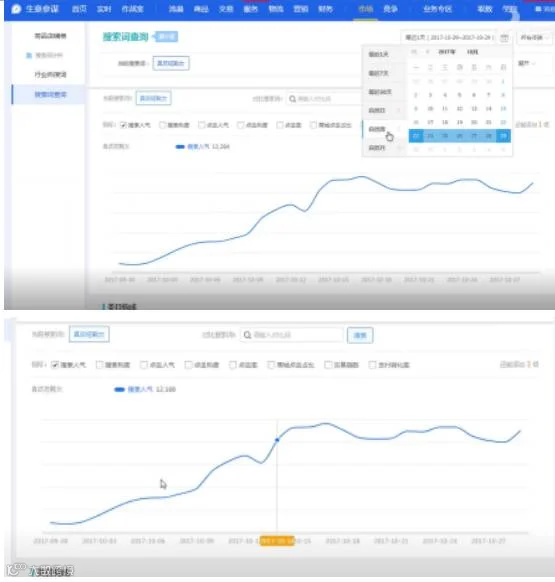Open 商品 in top navigation
The height and width of the screenshot is (582, 555).
201,9
